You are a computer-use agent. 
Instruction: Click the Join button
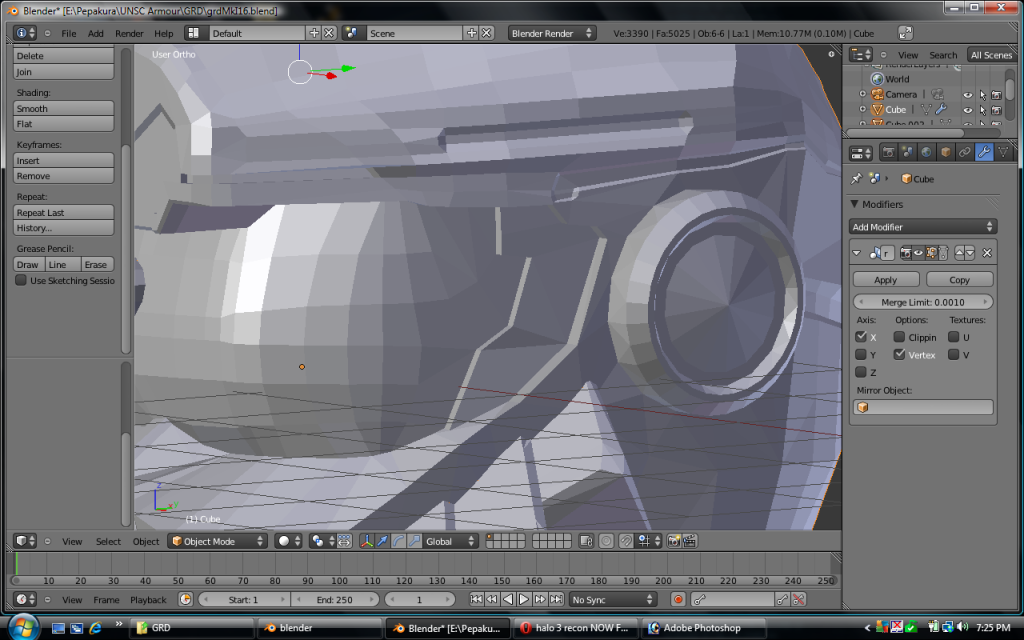63,72
